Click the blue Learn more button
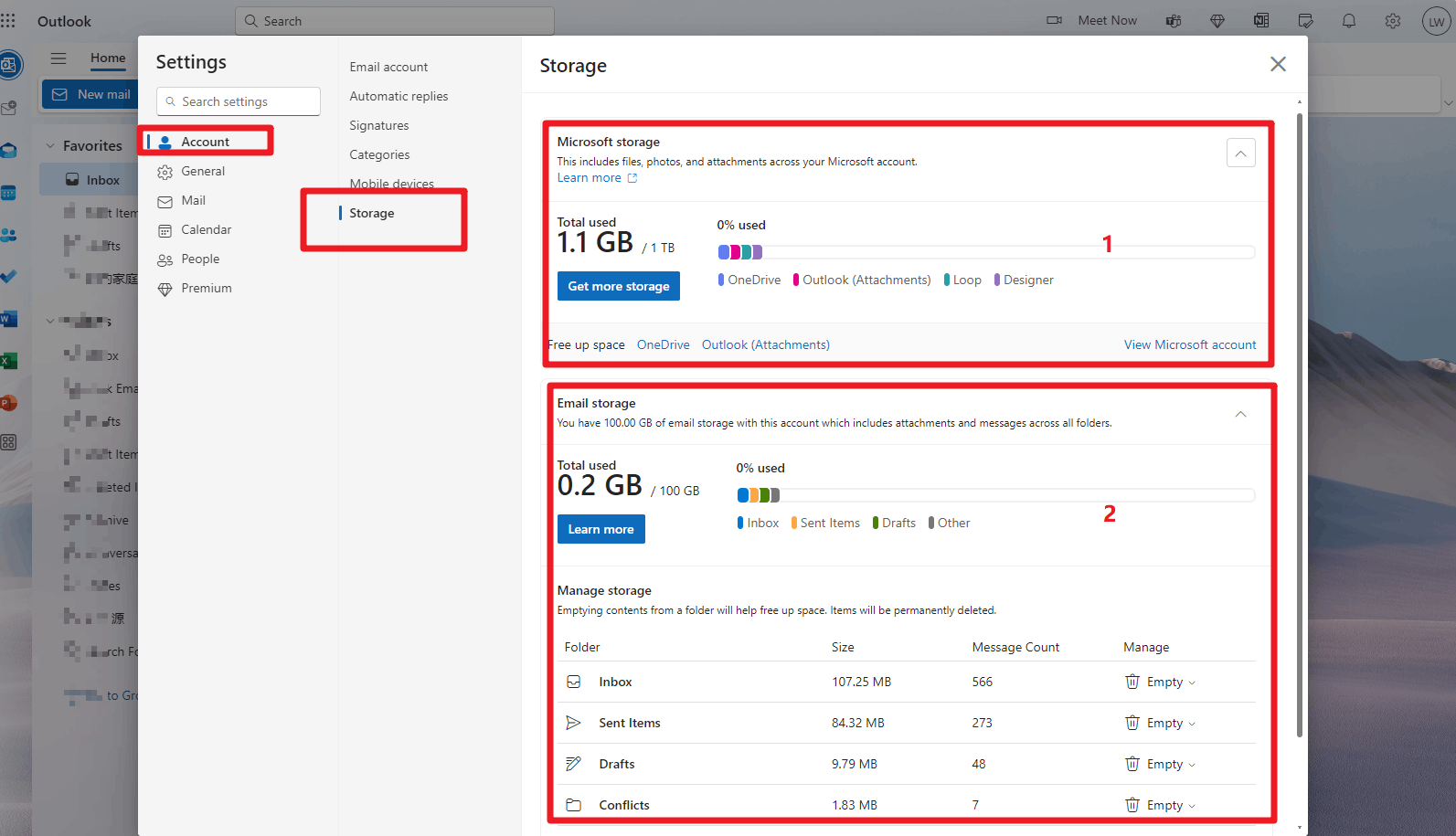The height and width of the screenshot is (836, 1456). (x=600, y=529)
